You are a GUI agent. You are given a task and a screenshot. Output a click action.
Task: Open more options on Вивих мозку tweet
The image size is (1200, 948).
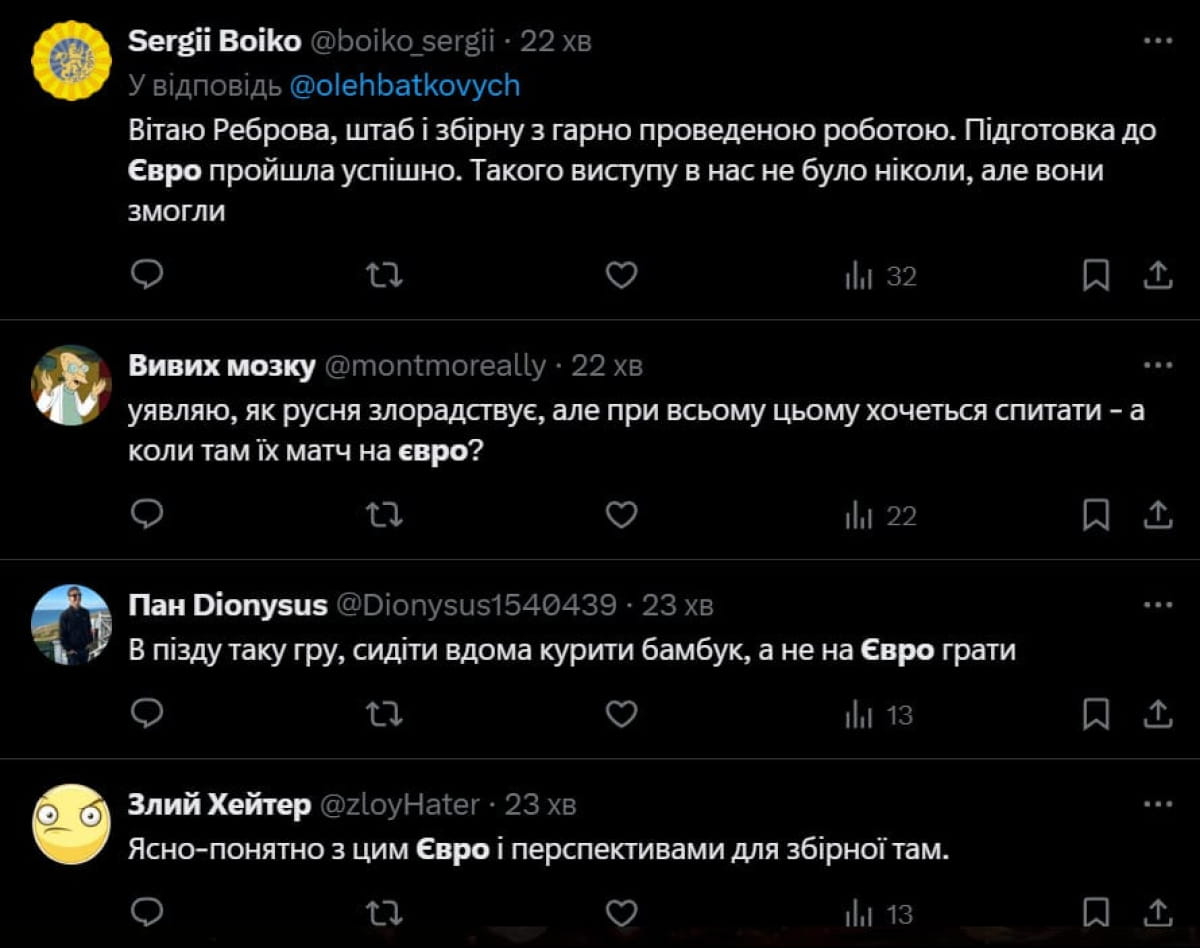coord(1157,366)
